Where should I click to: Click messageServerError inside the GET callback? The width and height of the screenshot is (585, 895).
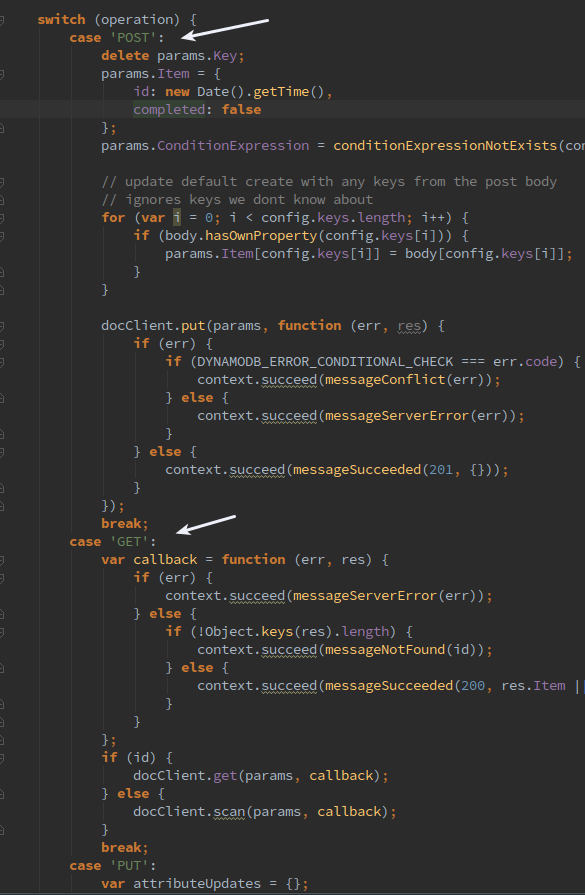(365, 596)
